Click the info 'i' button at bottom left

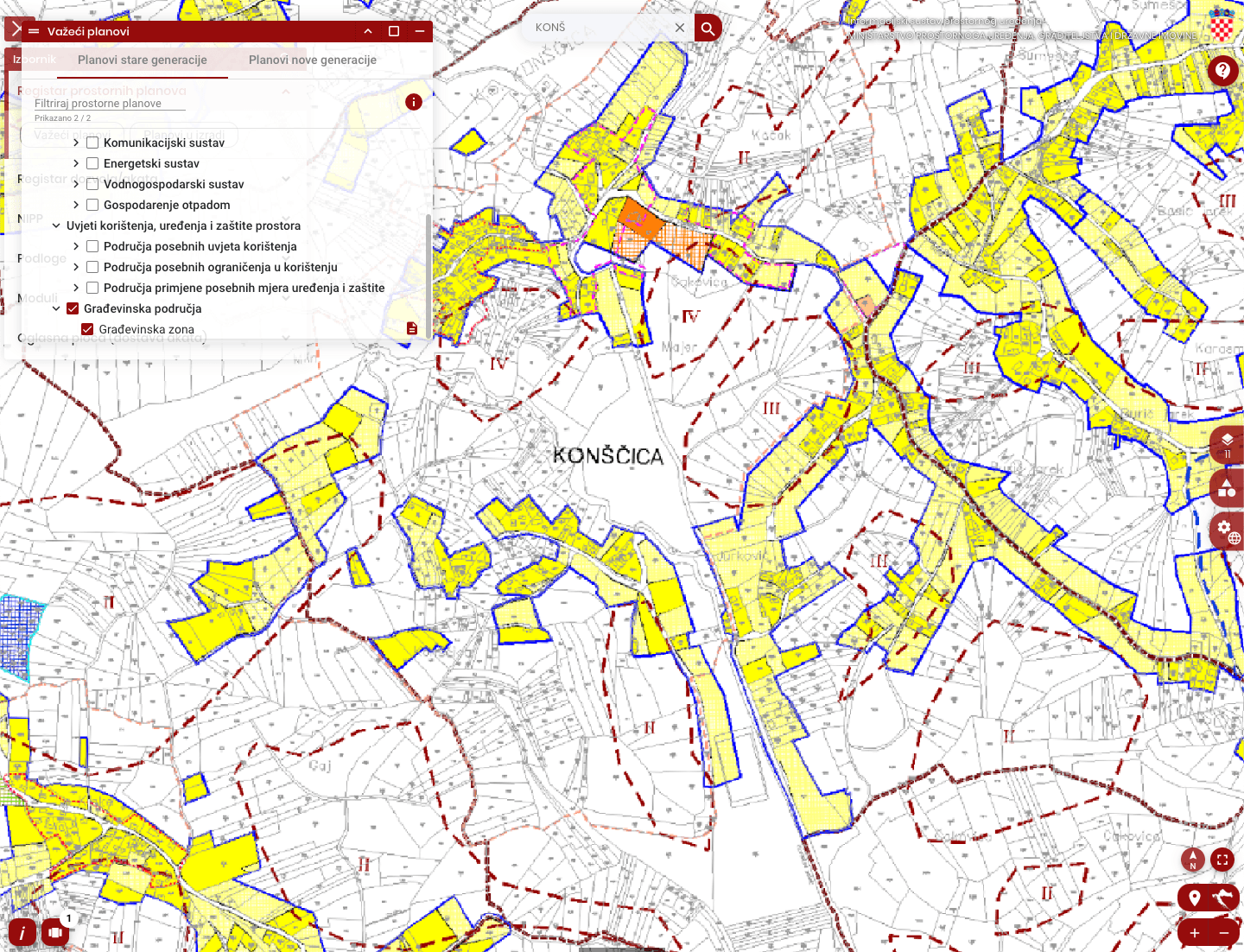coord(22,933)
